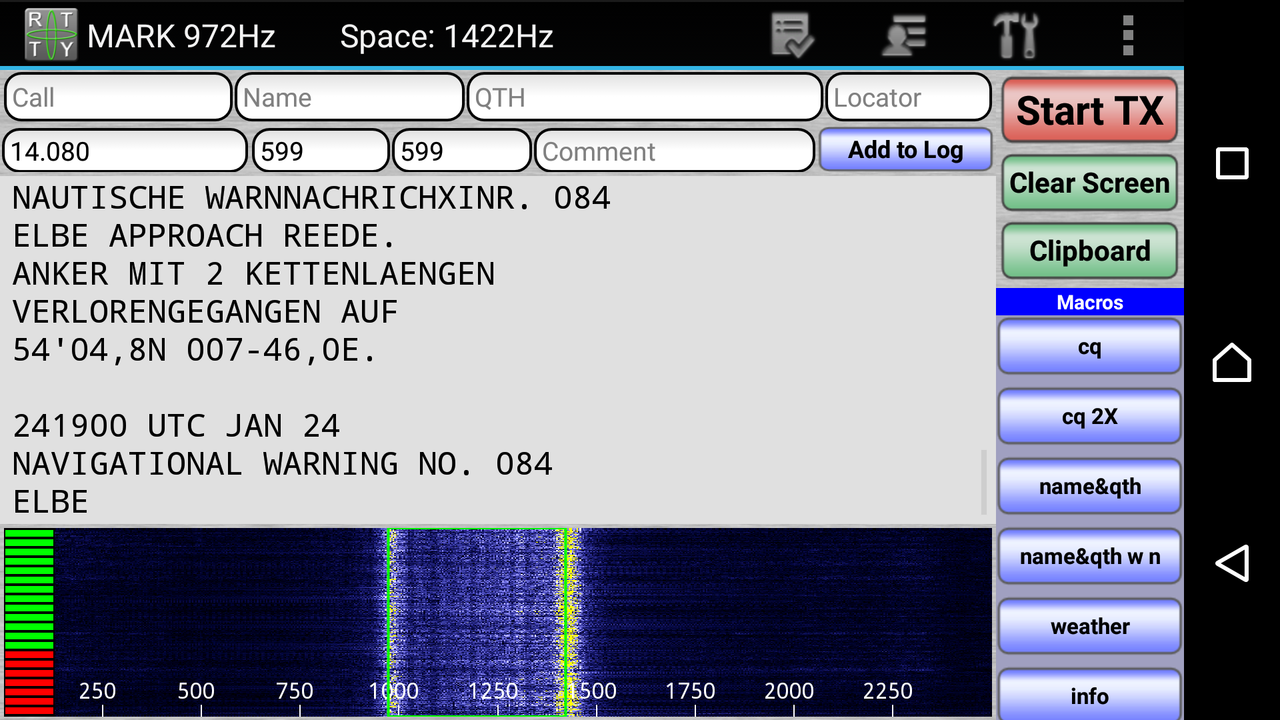Click the green mark frequency line near 1000

coord(389,620)
